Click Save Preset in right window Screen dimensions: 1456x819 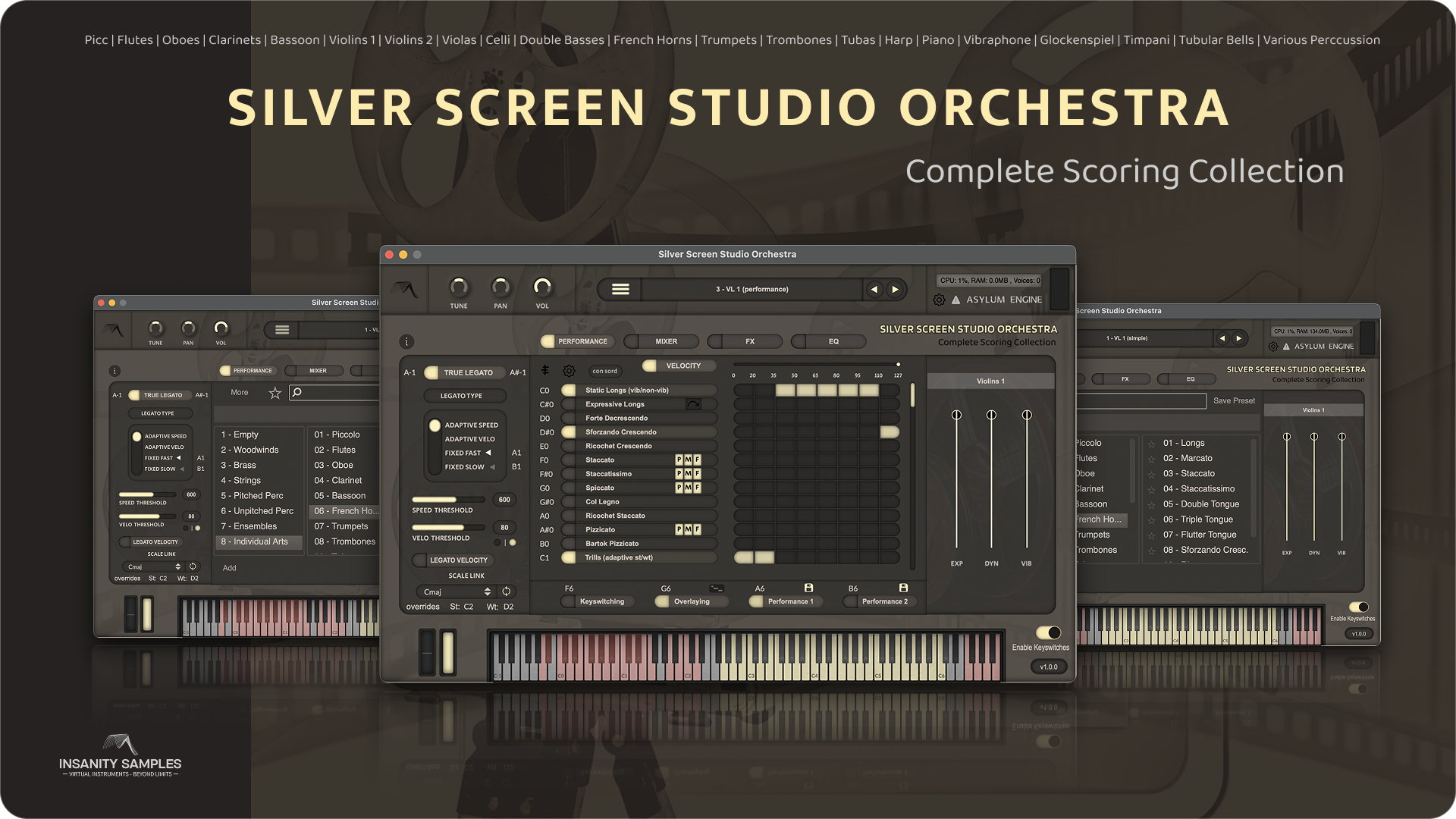[x=1234, y=400]
